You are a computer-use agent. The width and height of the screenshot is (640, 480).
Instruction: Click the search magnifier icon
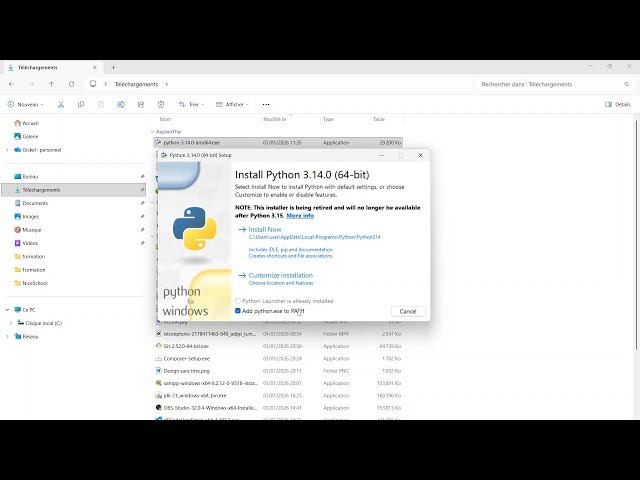point(627,84)
